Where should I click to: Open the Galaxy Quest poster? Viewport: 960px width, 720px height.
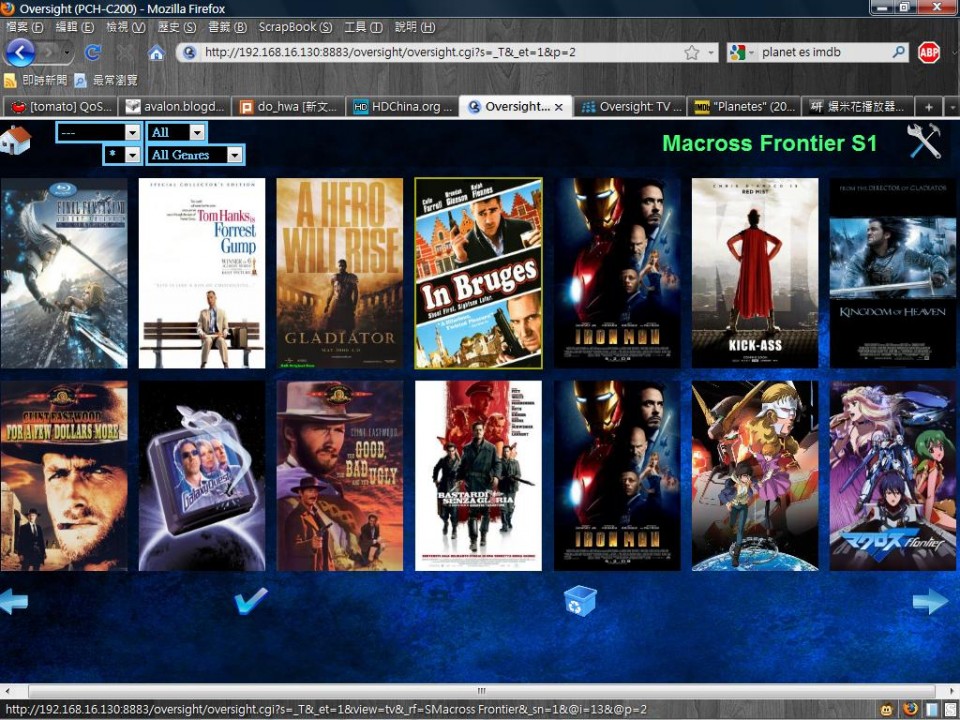click(x=202, y=476)
